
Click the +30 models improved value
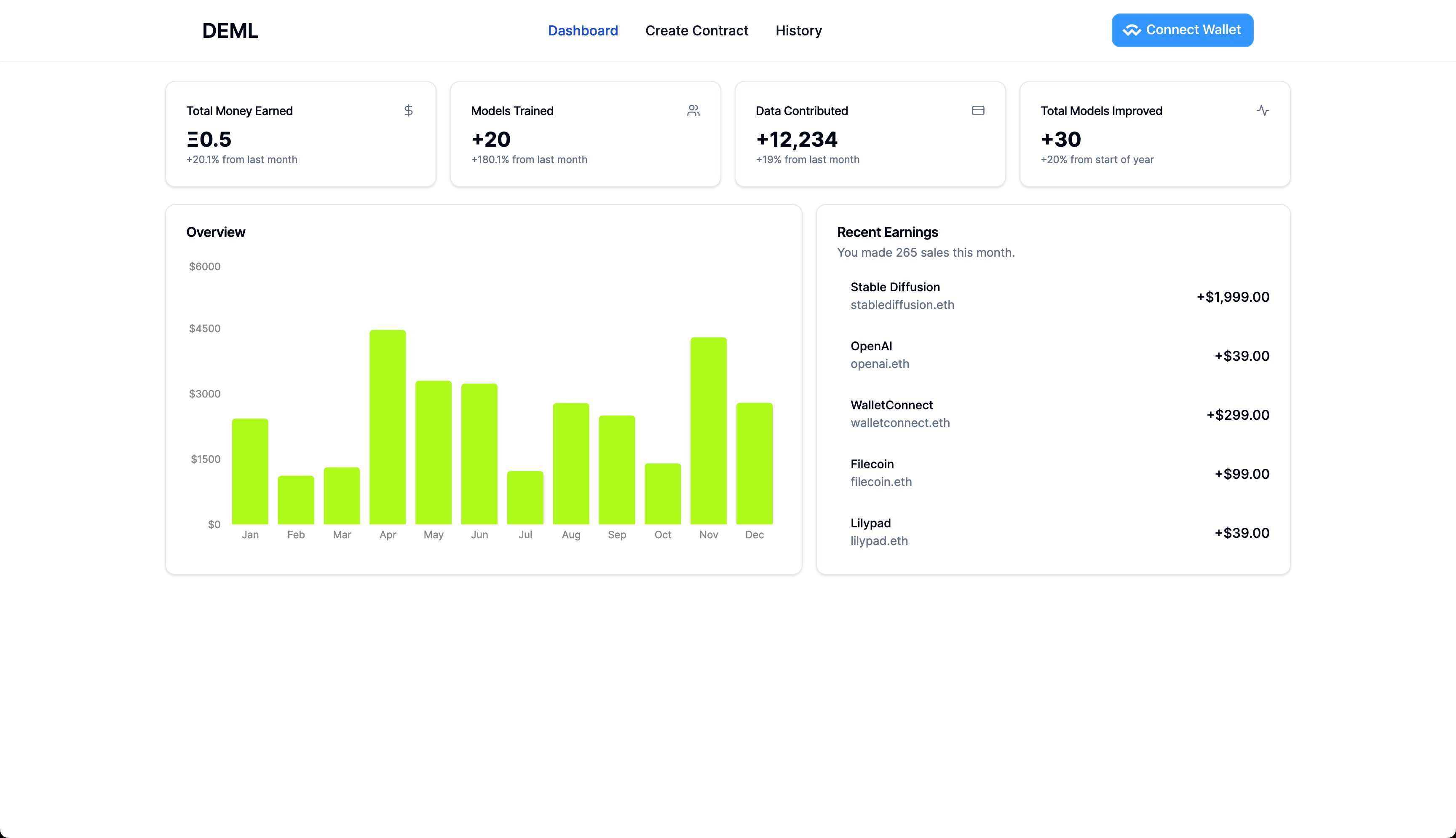pos(1060,139)
